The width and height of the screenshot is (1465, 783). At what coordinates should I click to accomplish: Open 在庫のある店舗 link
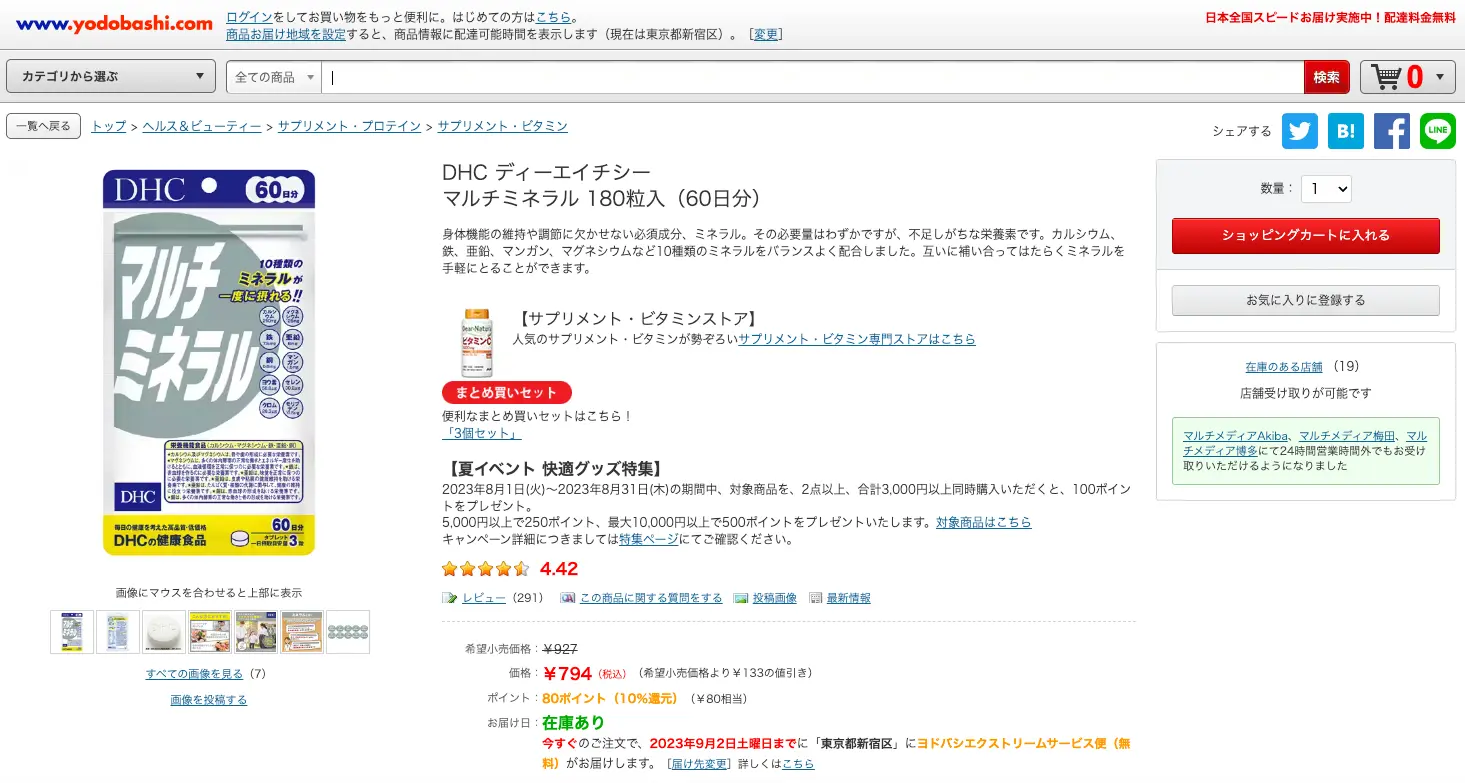click(1284, 367)
